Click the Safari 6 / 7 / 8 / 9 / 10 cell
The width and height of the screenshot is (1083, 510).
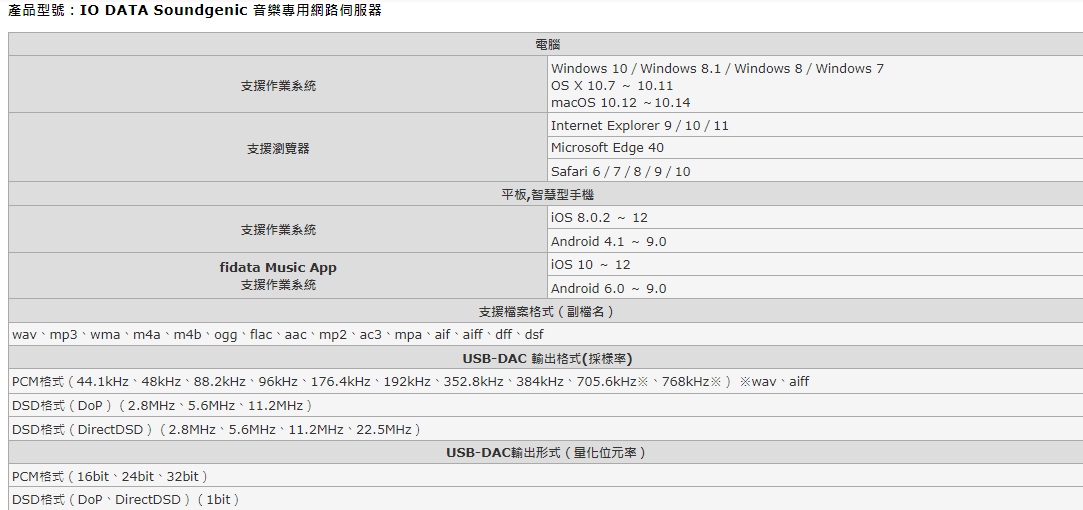[620, 172]
